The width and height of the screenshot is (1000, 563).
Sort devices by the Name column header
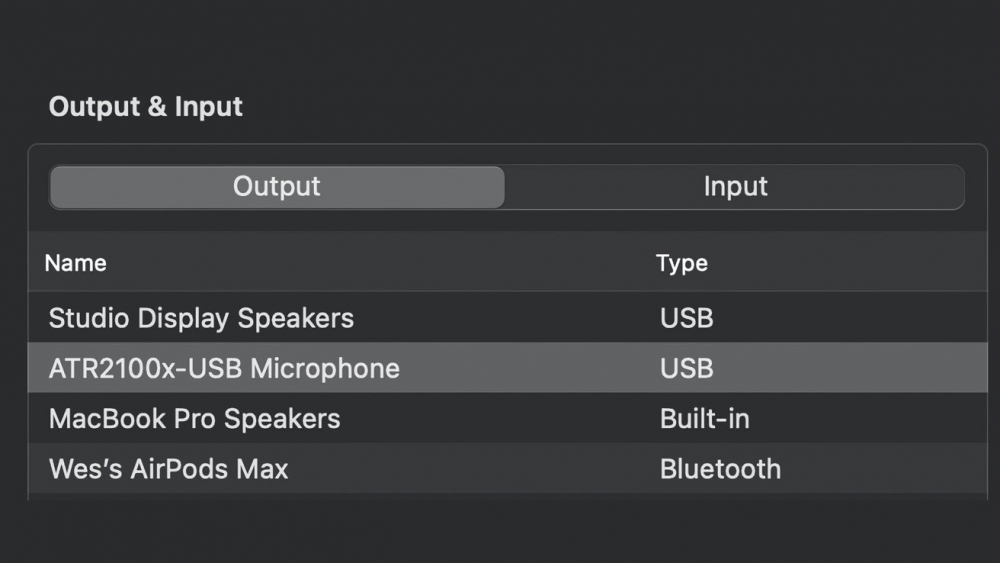[x=76, y=264]
